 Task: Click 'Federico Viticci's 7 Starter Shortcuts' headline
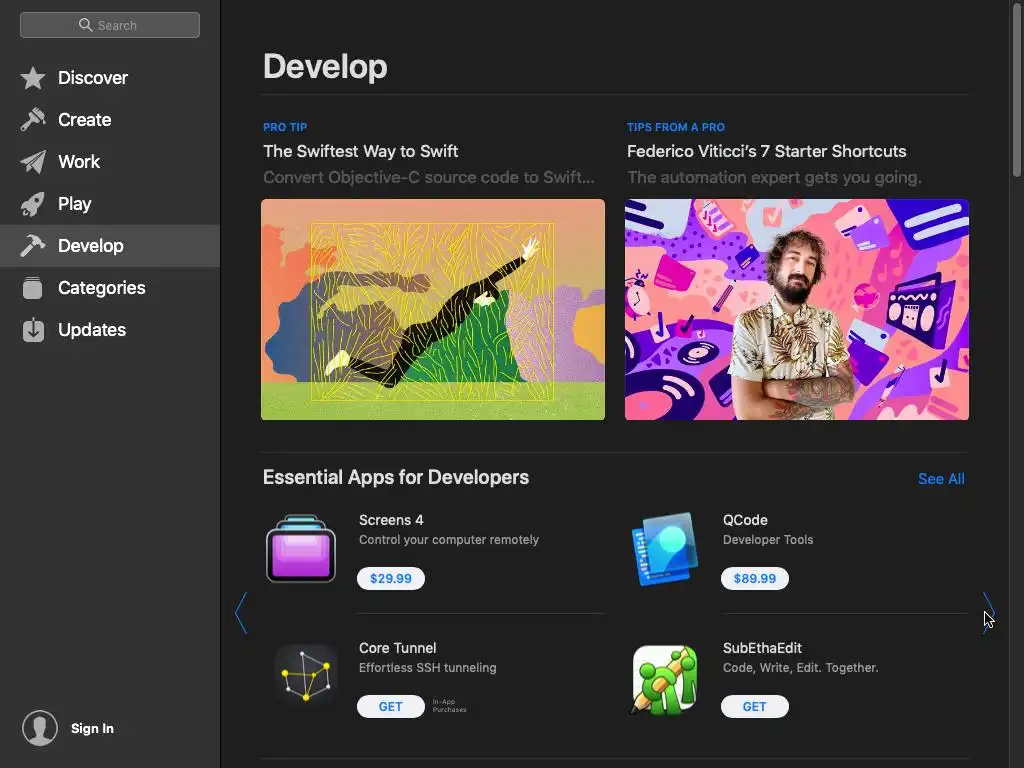767,151
